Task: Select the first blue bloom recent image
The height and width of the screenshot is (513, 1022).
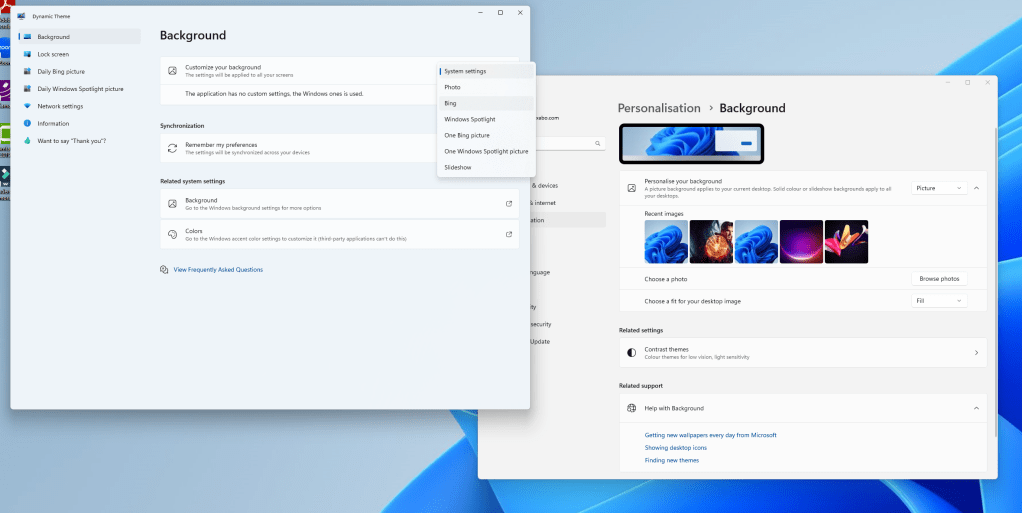Action: (666, 241)
